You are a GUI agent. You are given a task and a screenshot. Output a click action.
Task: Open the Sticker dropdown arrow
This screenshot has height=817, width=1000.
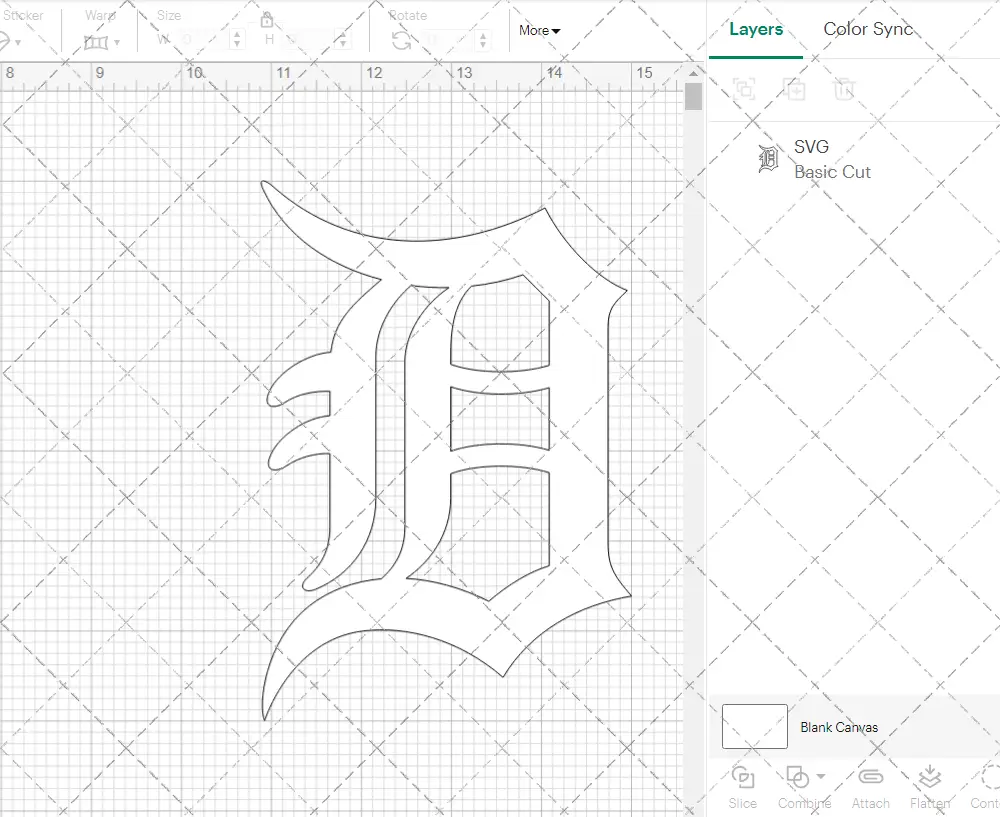pos(18,43)
